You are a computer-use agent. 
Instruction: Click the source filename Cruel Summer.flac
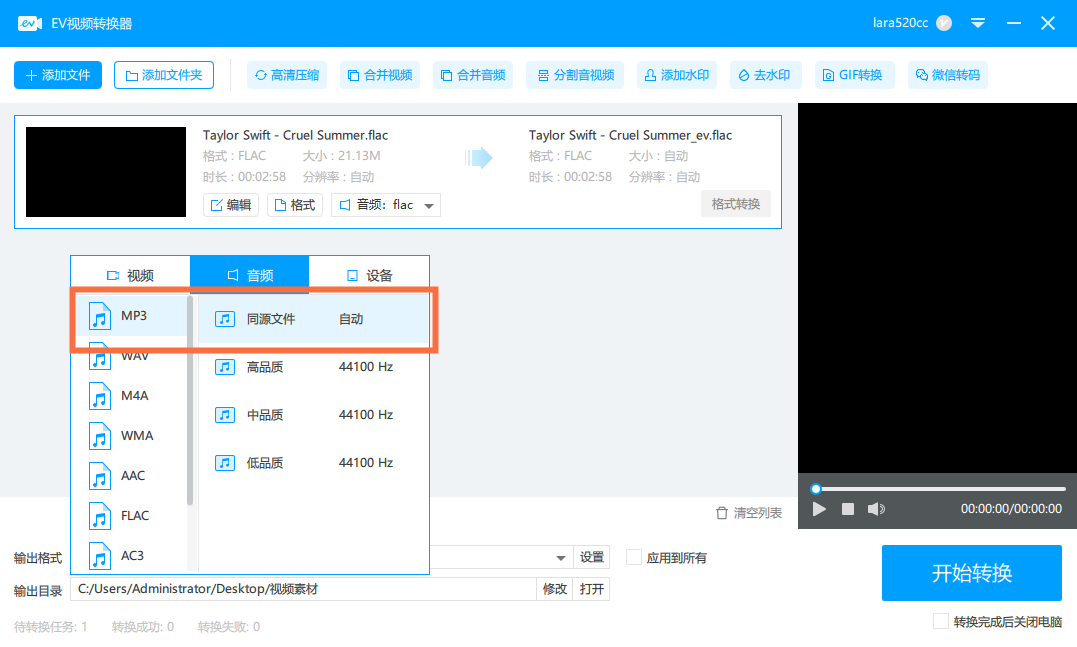[x=295, y=135]
